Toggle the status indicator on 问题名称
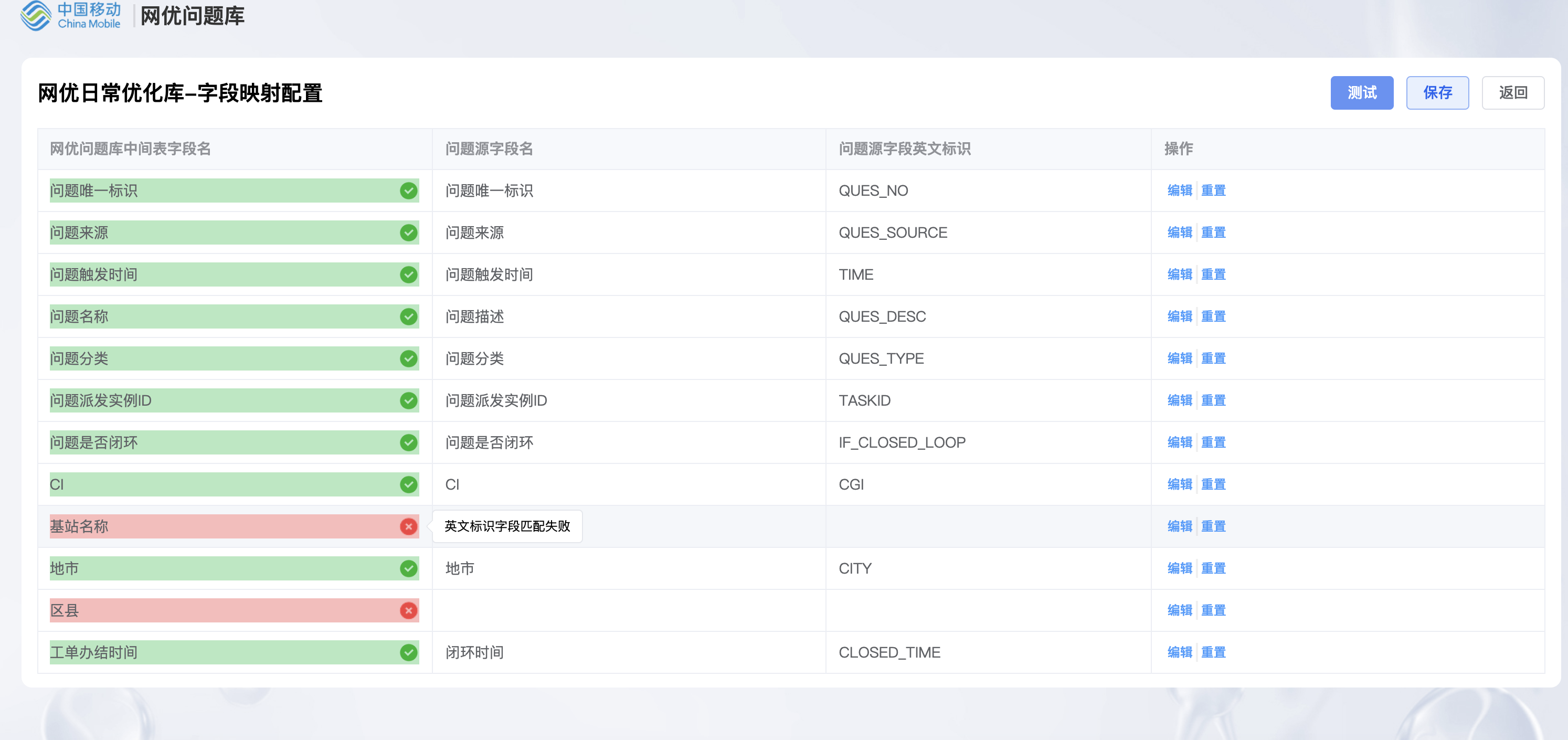1568x740 pixels. click(x=408, y=316)
